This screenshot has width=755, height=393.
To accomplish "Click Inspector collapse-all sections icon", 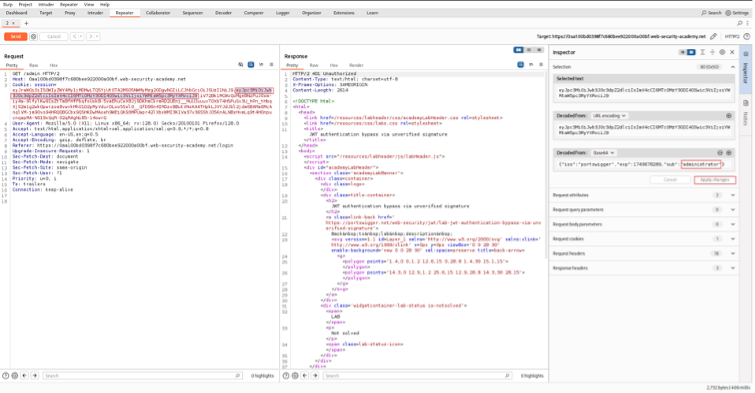I will pyautogui.click(x=712, y=52).
